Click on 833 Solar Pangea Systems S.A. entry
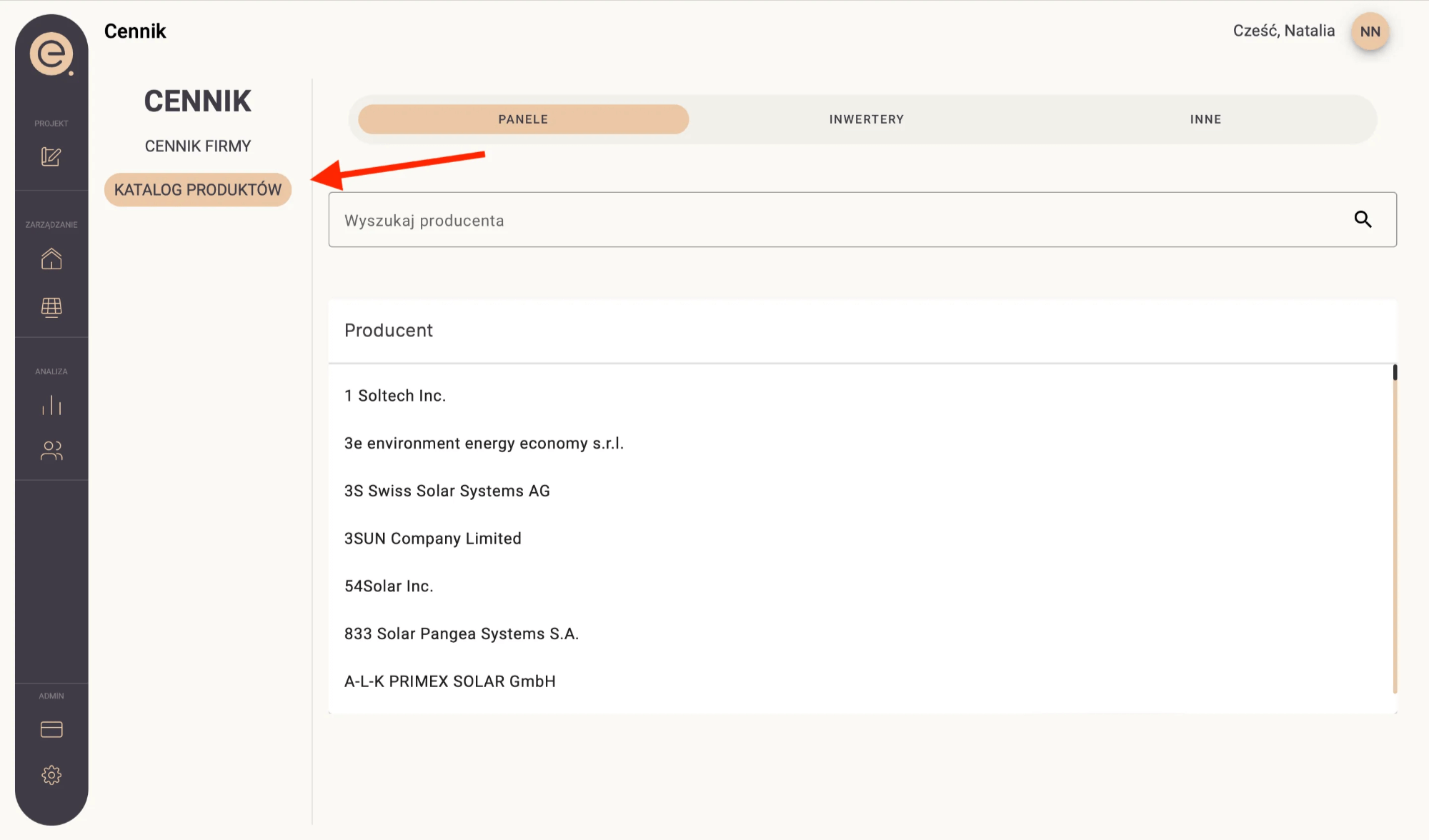This screenshot has width=1429, height=840. coord(461,634)
